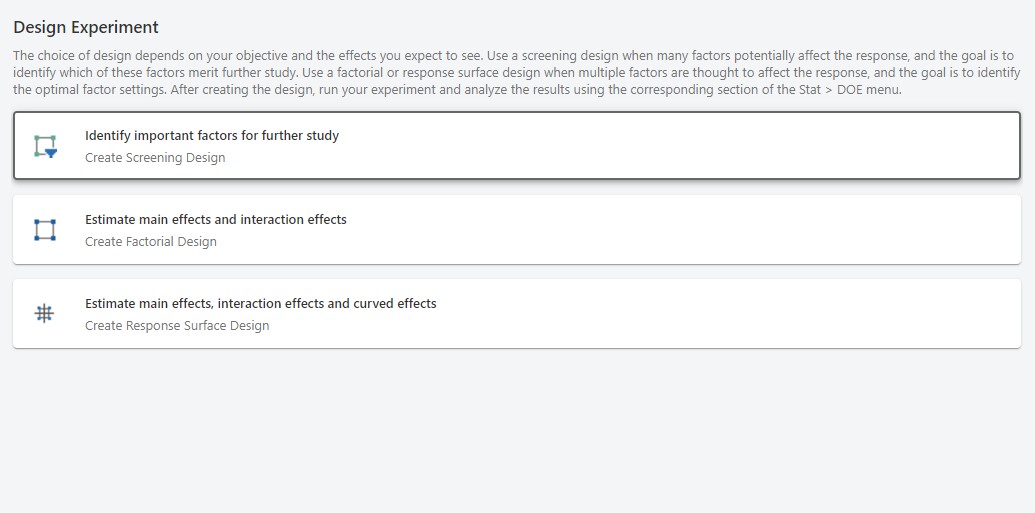Click the blank area below the cards

(x=516, y=430)
